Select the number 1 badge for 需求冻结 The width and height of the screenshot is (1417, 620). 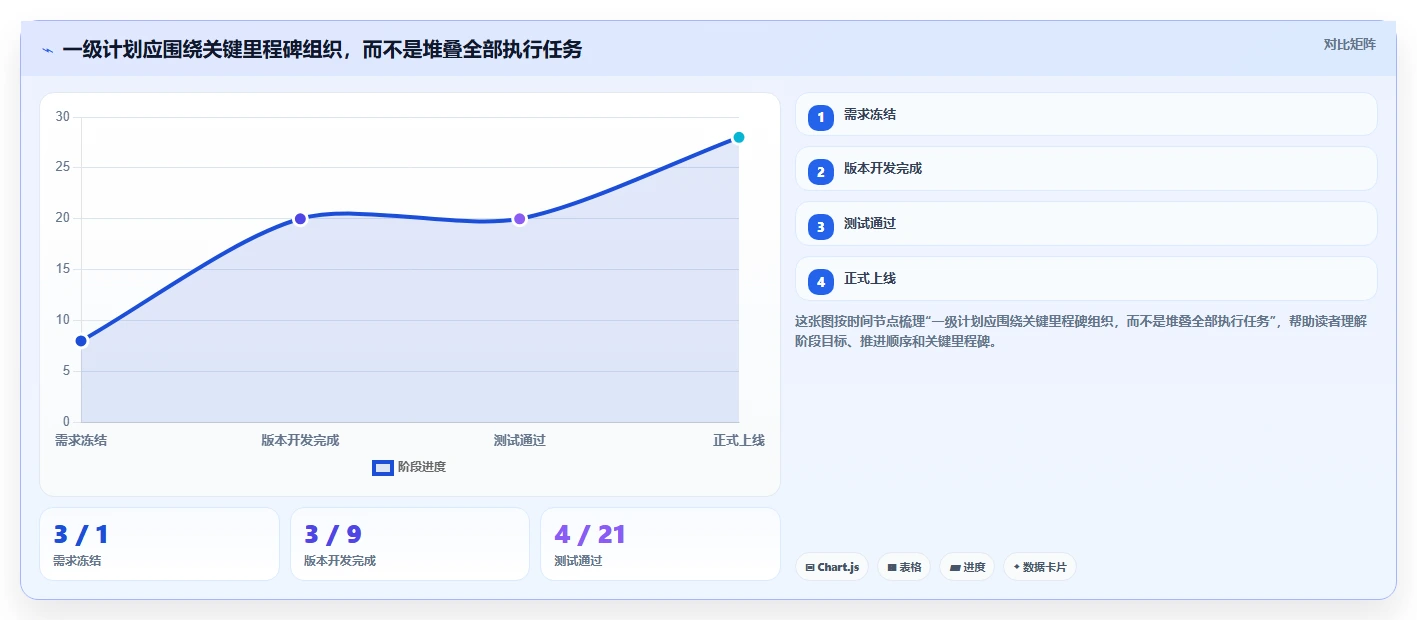[821, 117]
